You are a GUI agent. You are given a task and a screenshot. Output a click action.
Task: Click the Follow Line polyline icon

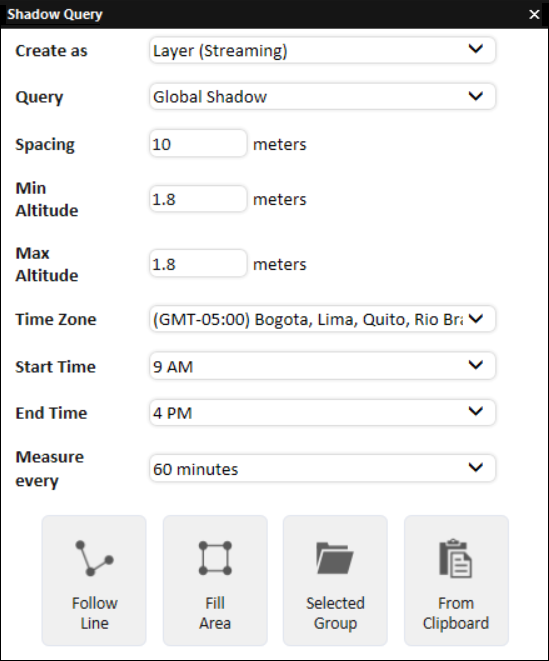pyautogui.click(x=94, y=558)
